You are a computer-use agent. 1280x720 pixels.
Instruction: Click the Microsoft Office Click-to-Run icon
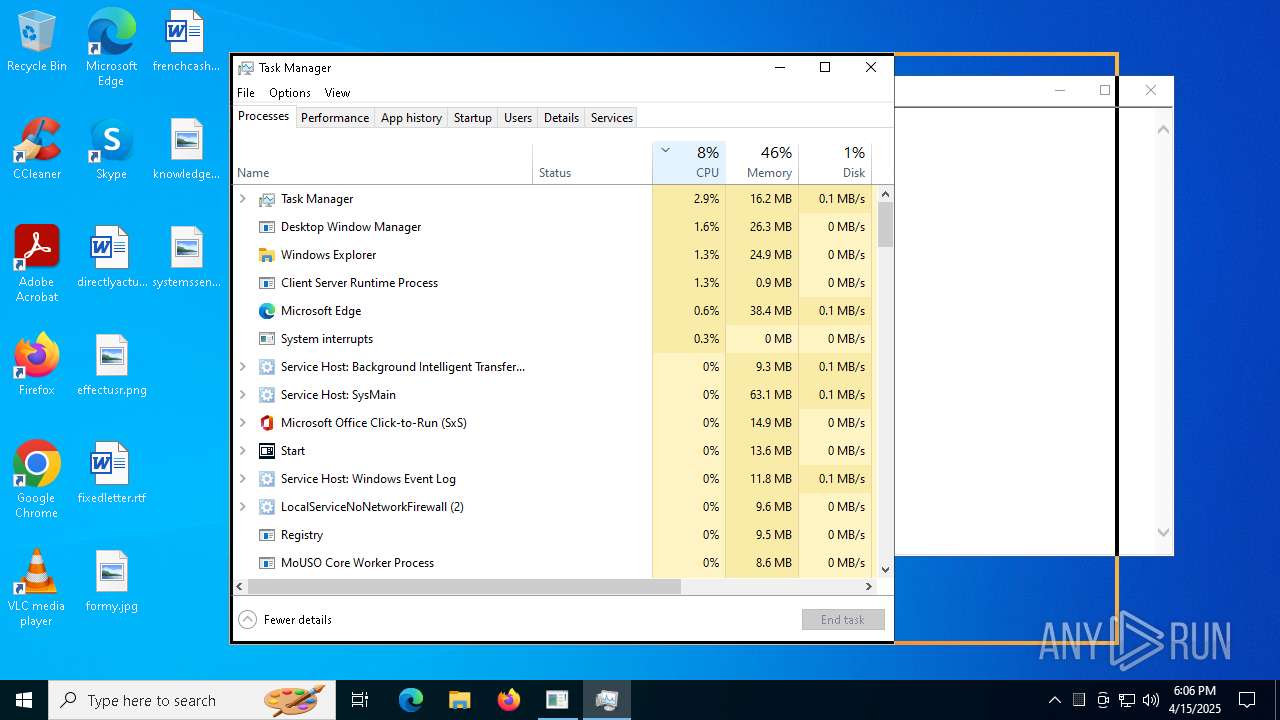pos(267,423)
